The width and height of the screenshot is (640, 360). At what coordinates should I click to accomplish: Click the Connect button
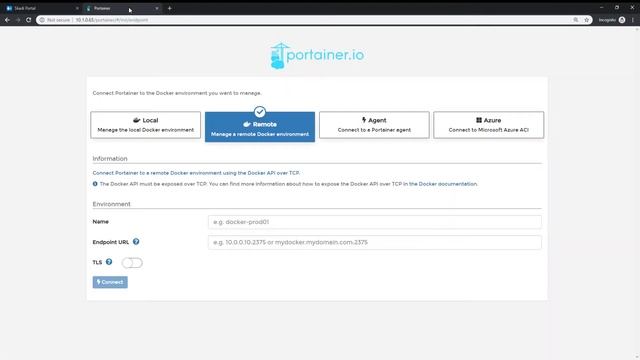(110, 282)
